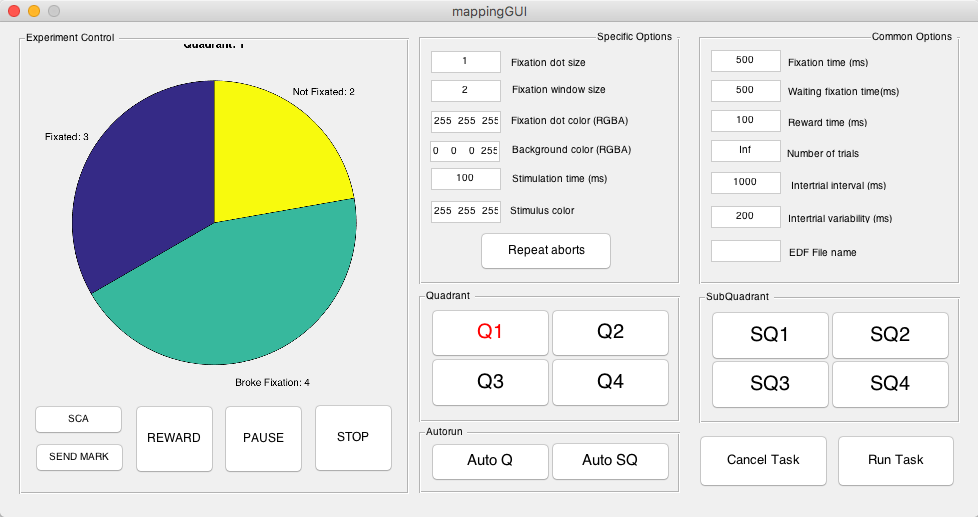This screenshot has width=978, height=517.
Task: Edit the Stimulus color field
Action: [465, 211]
